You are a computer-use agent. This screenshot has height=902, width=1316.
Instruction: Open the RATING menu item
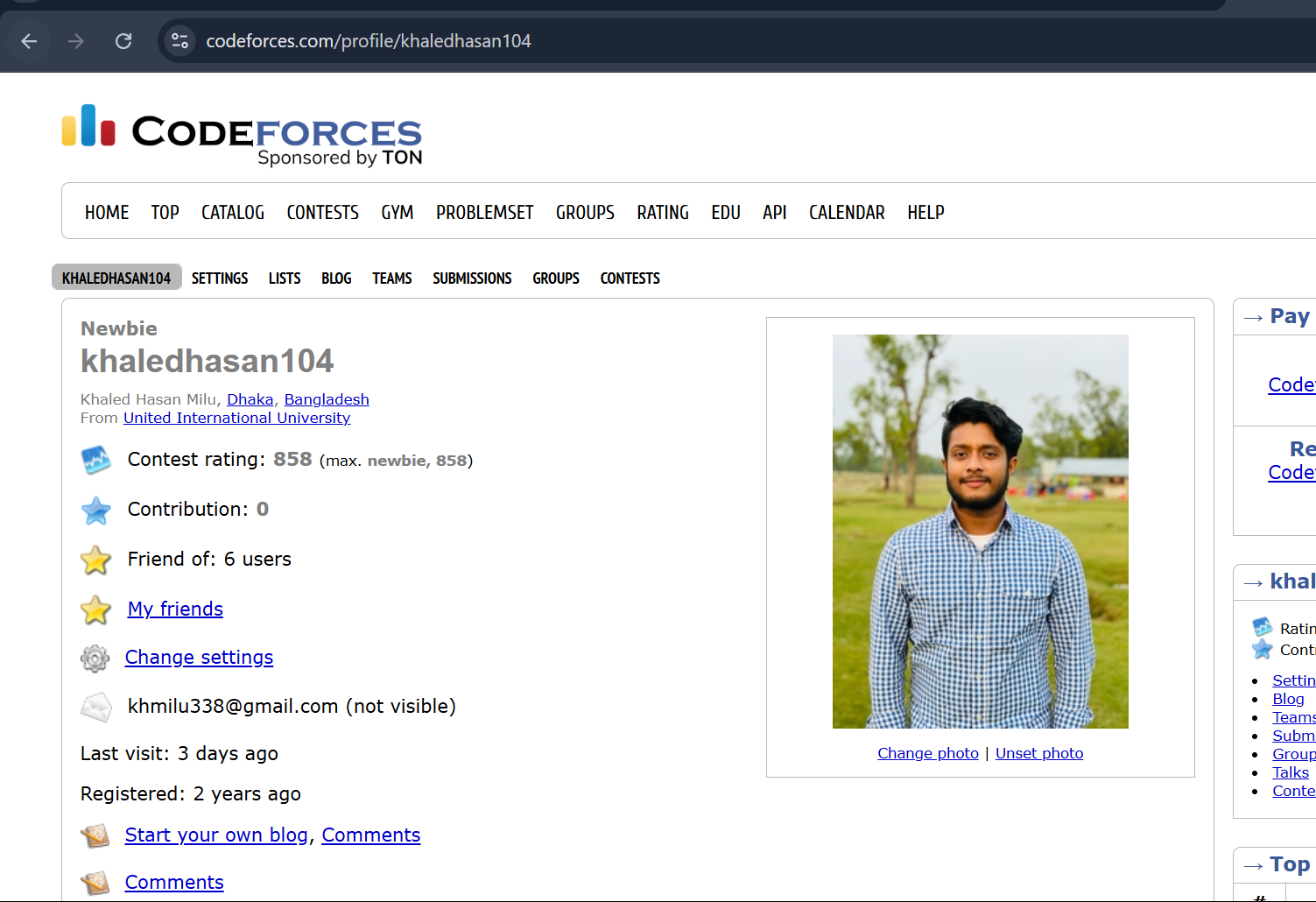pos(662,213)
